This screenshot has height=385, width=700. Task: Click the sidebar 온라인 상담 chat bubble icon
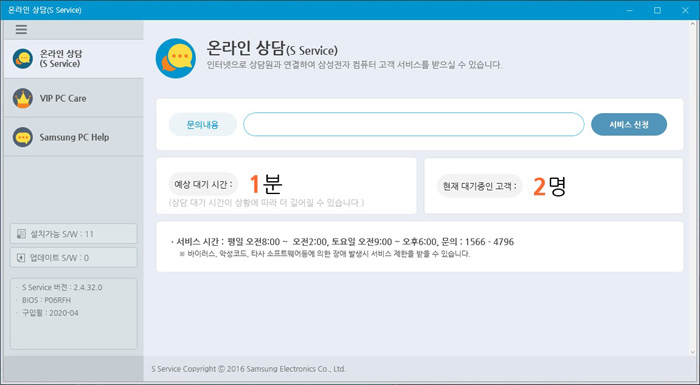pyautogui.click(x=23, y=59)
